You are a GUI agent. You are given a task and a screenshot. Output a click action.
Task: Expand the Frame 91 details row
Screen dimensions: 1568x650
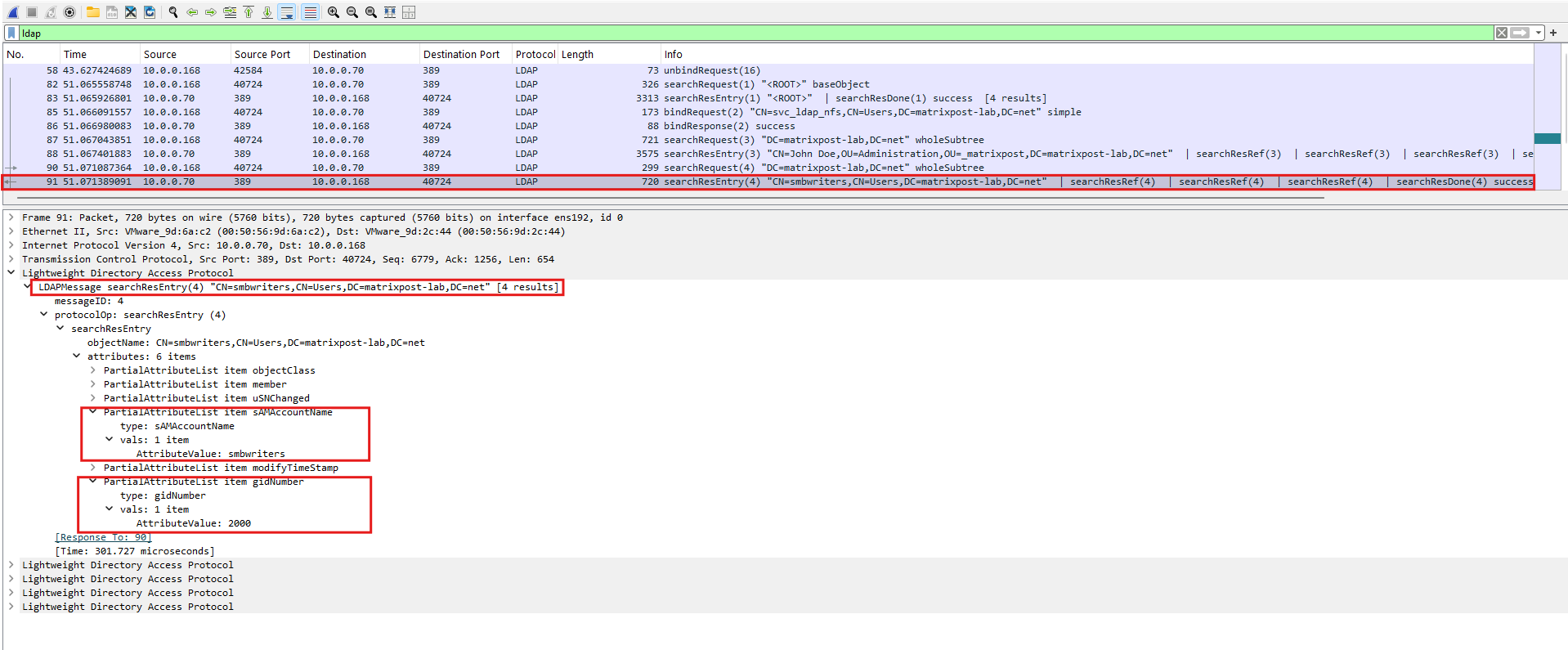tap(11, 217)
